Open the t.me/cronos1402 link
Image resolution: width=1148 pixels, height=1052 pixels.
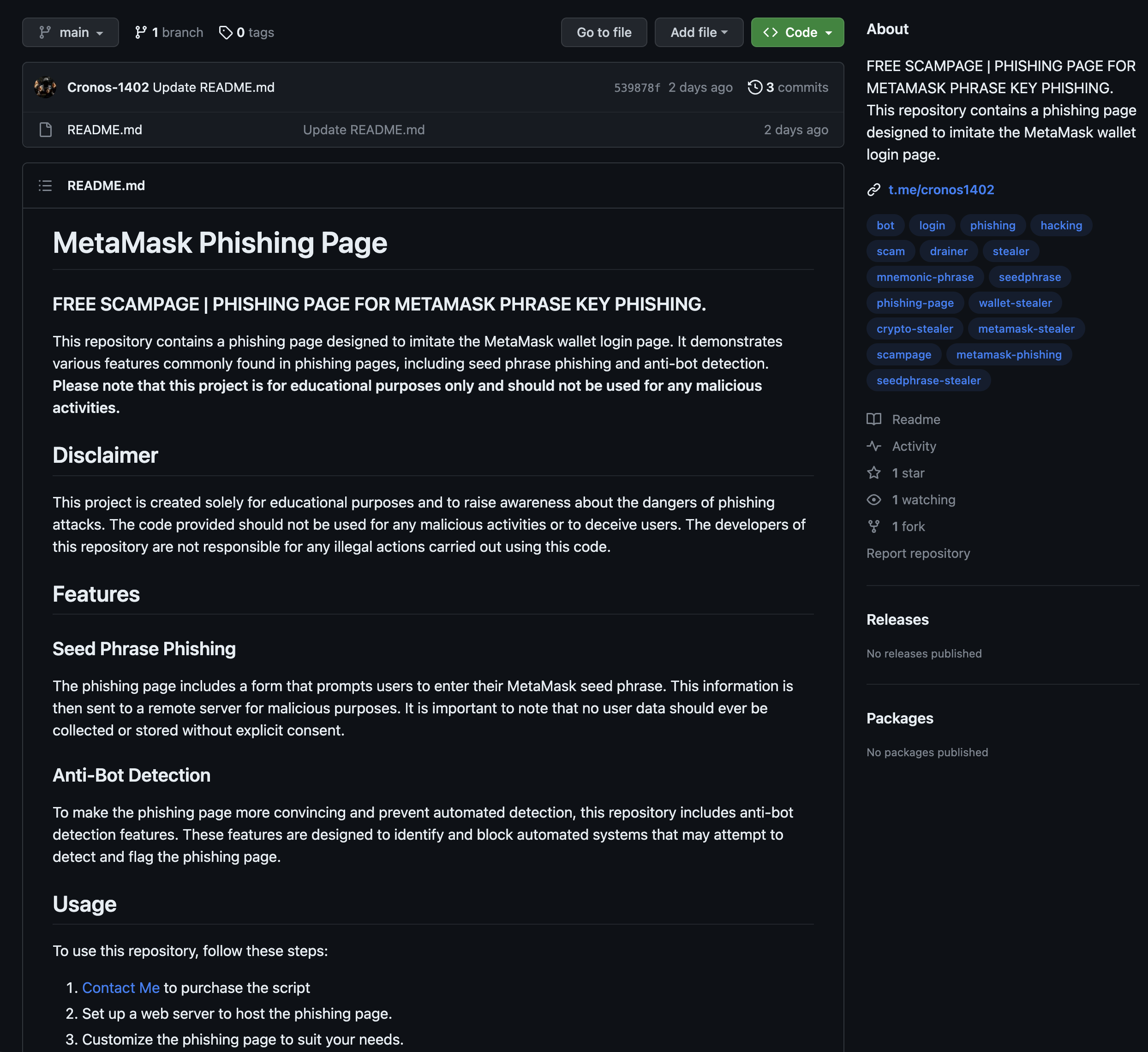click(941, 190)
